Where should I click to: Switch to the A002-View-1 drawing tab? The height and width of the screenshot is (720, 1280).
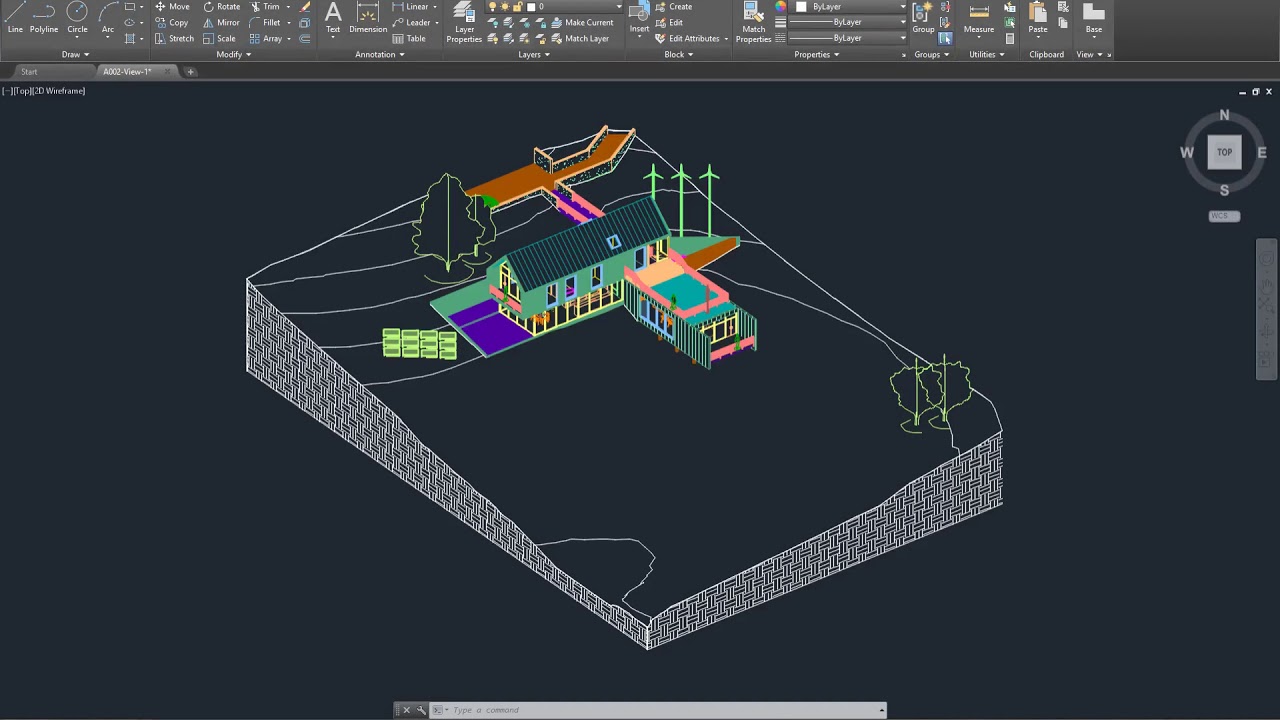click(127, 72)
